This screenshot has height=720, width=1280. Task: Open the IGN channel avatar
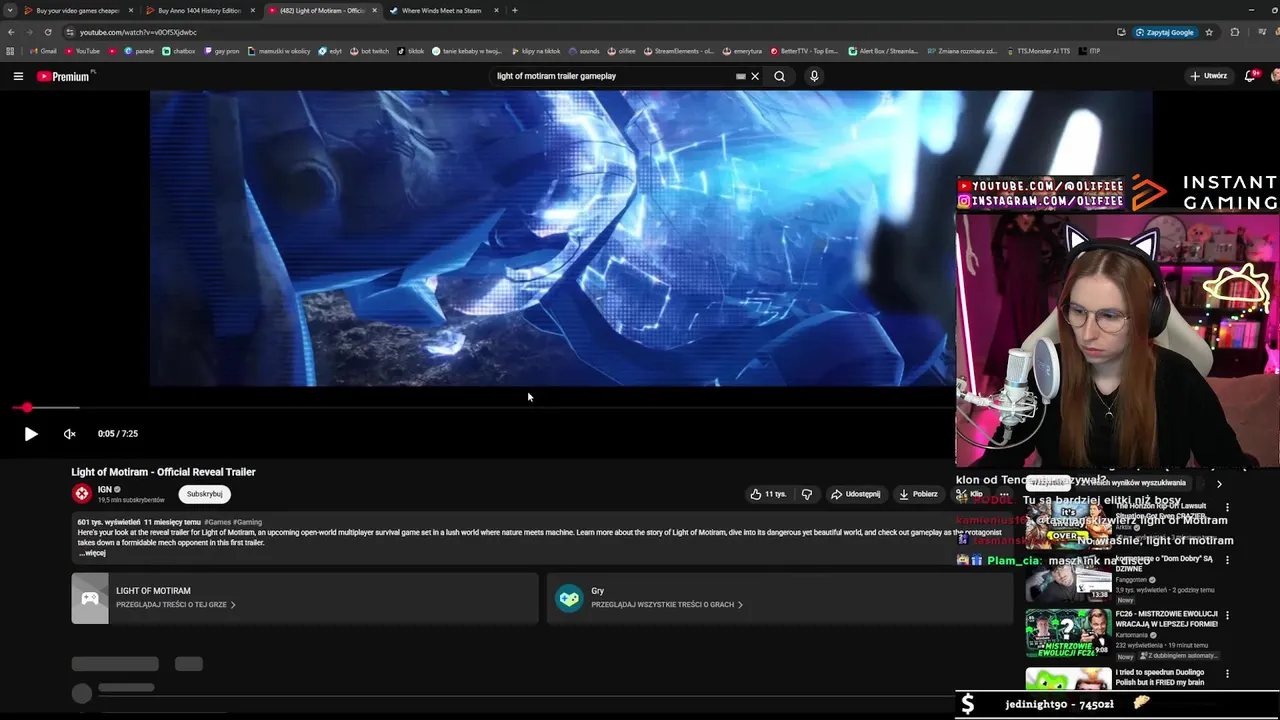click(82, 493)
